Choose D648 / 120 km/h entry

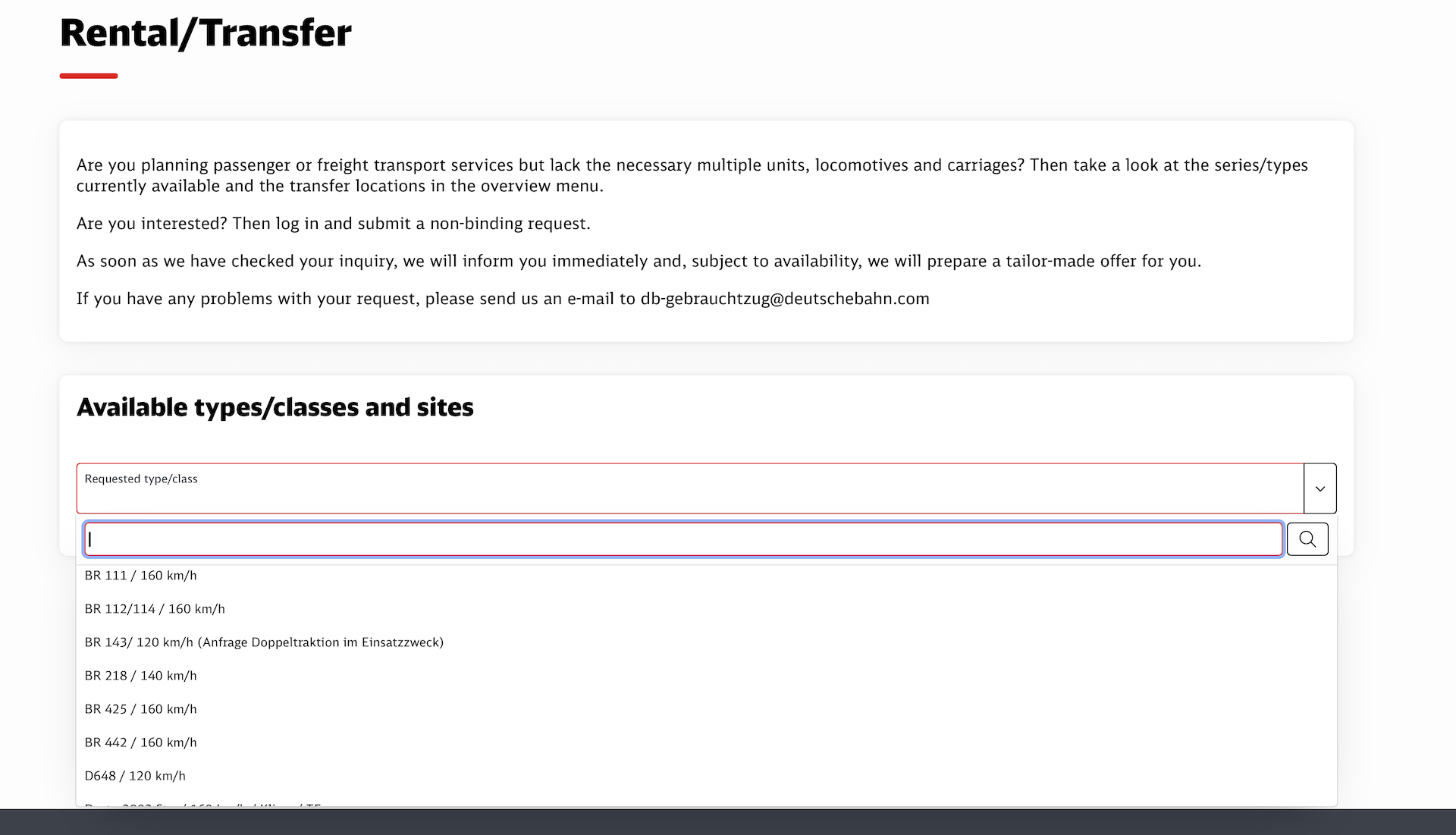click(135, 776)
